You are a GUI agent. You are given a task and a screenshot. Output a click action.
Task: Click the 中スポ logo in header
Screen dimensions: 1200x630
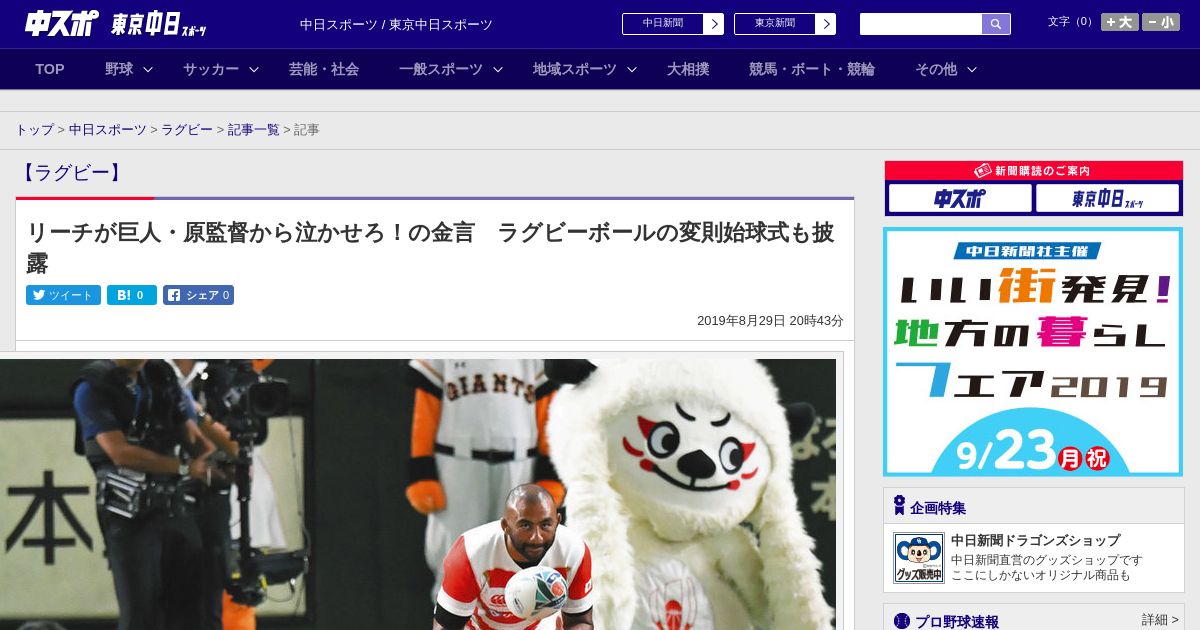click(x=62, y=23)
